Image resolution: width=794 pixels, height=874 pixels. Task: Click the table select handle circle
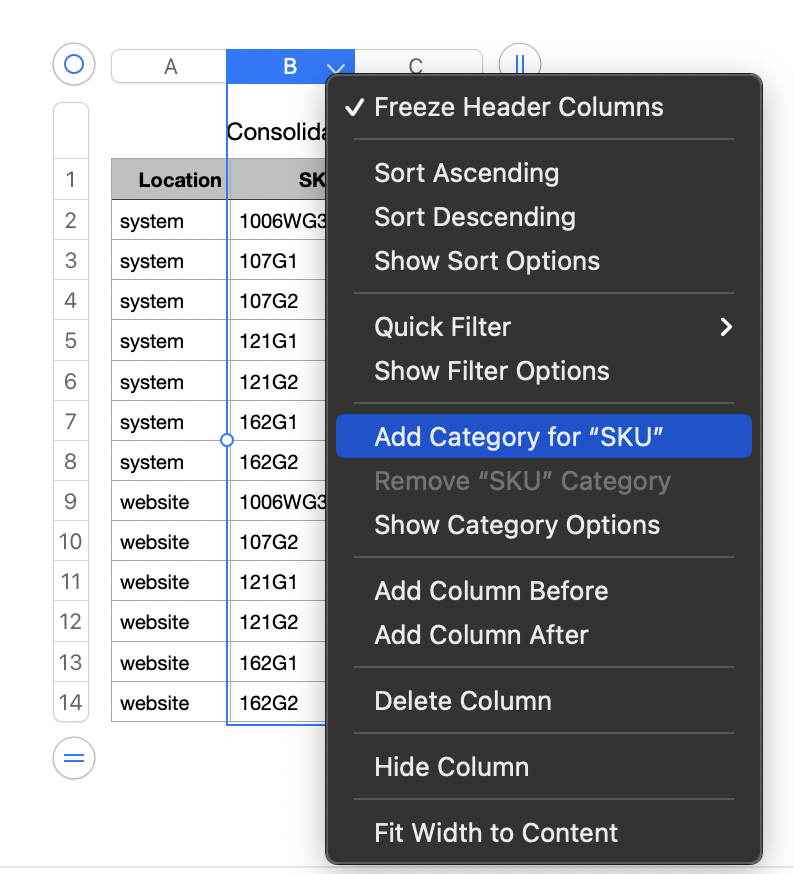click(73, 65)
